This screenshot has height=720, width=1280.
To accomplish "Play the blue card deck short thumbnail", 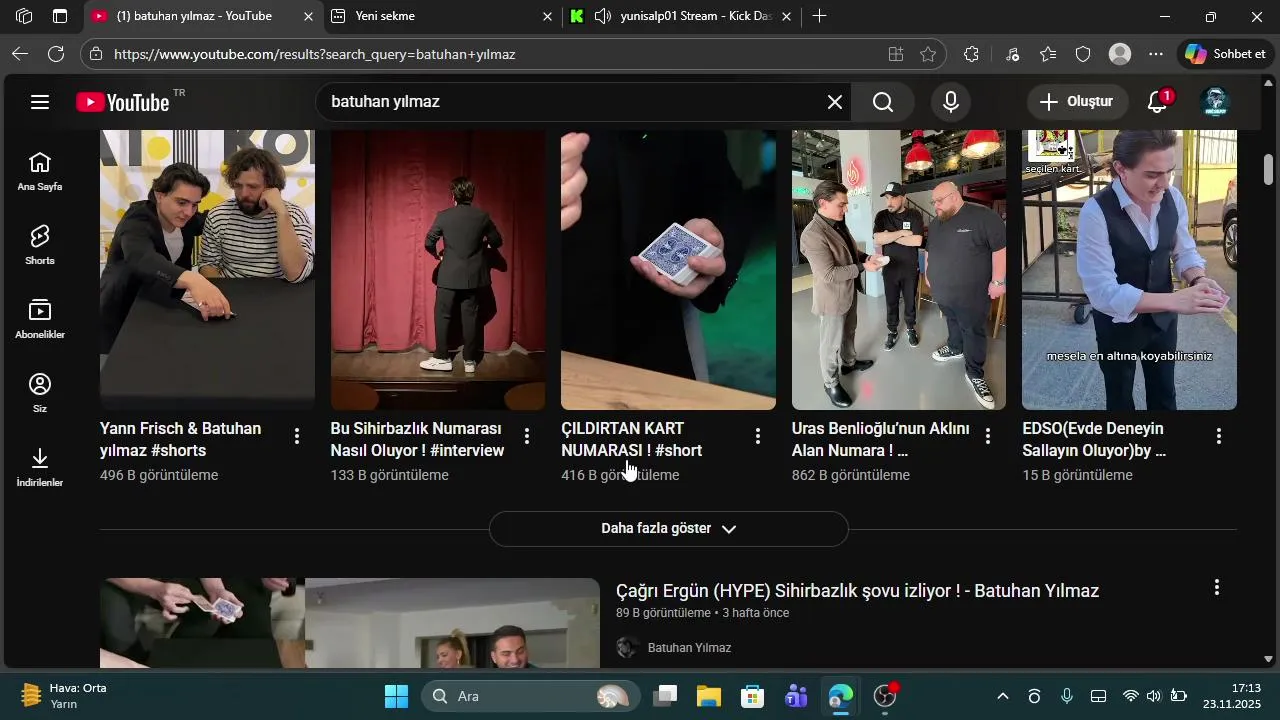I will tap(668, 270).
